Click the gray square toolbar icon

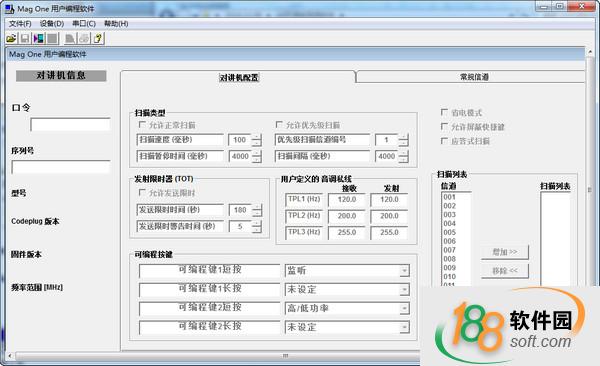coord(52,38)
